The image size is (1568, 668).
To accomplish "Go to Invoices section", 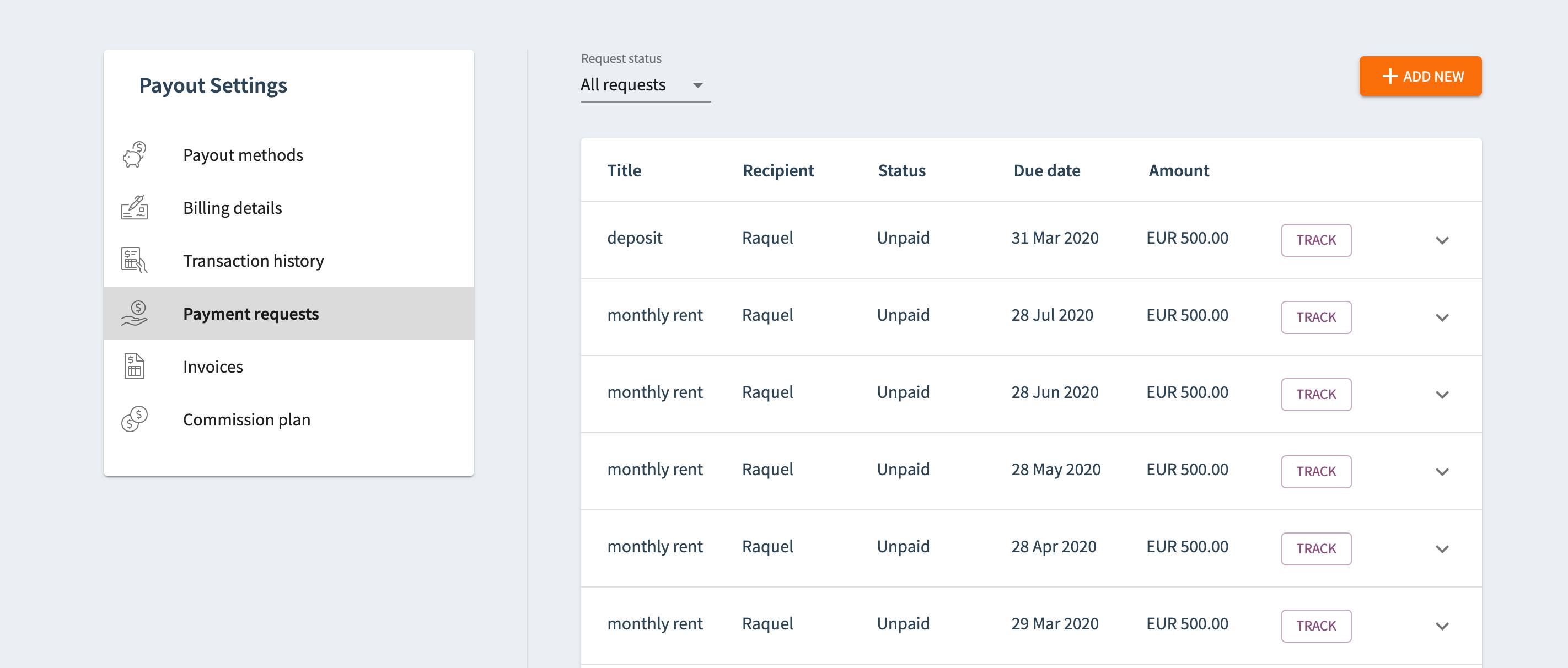I will pos(212,367).
